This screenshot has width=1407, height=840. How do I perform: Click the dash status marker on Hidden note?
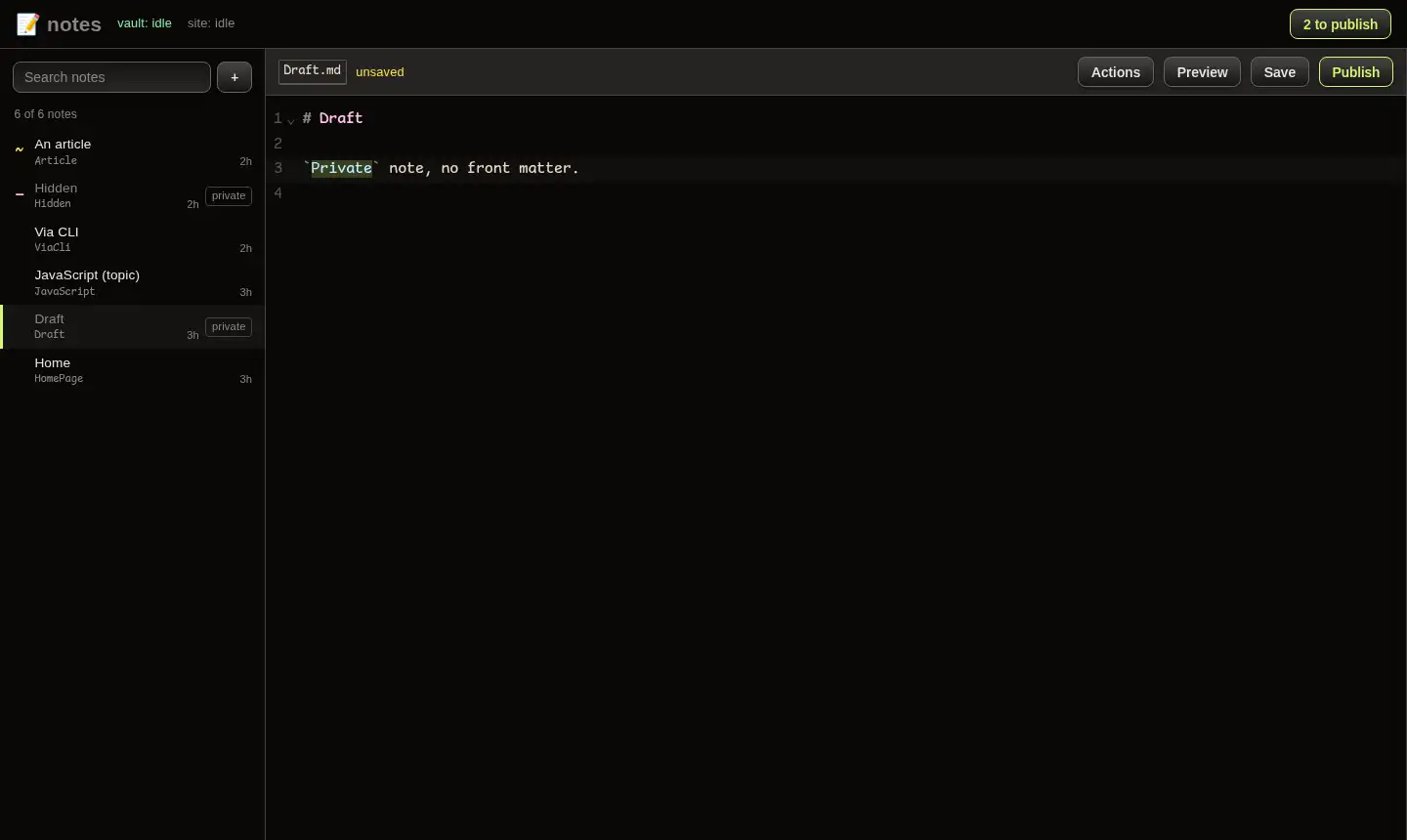[x=20, y=194]
